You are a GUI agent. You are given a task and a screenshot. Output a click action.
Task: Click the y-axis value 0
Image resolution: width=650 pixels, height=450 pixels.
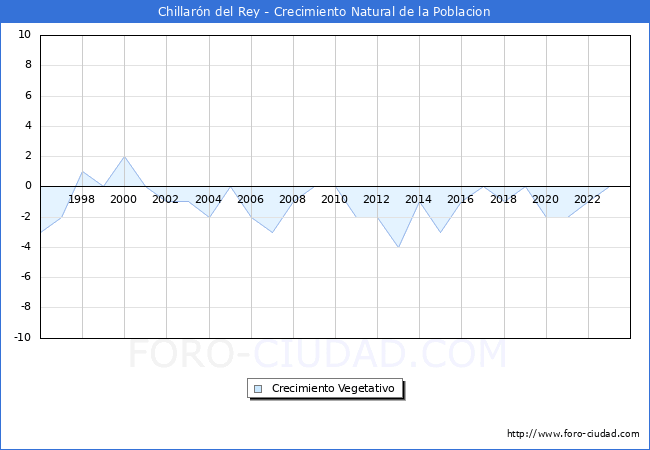[28, 186]
